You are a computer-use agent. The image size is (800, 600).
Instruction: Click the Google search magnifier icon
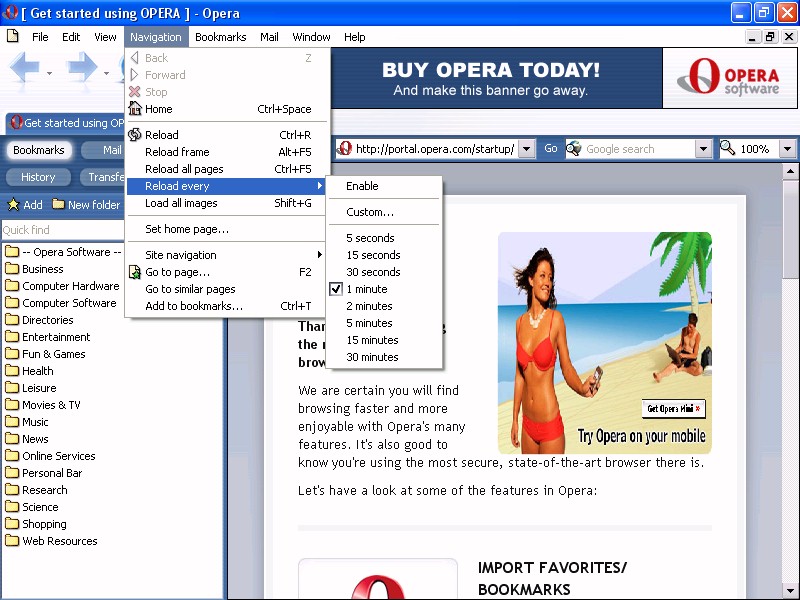(x=573, y=148)
